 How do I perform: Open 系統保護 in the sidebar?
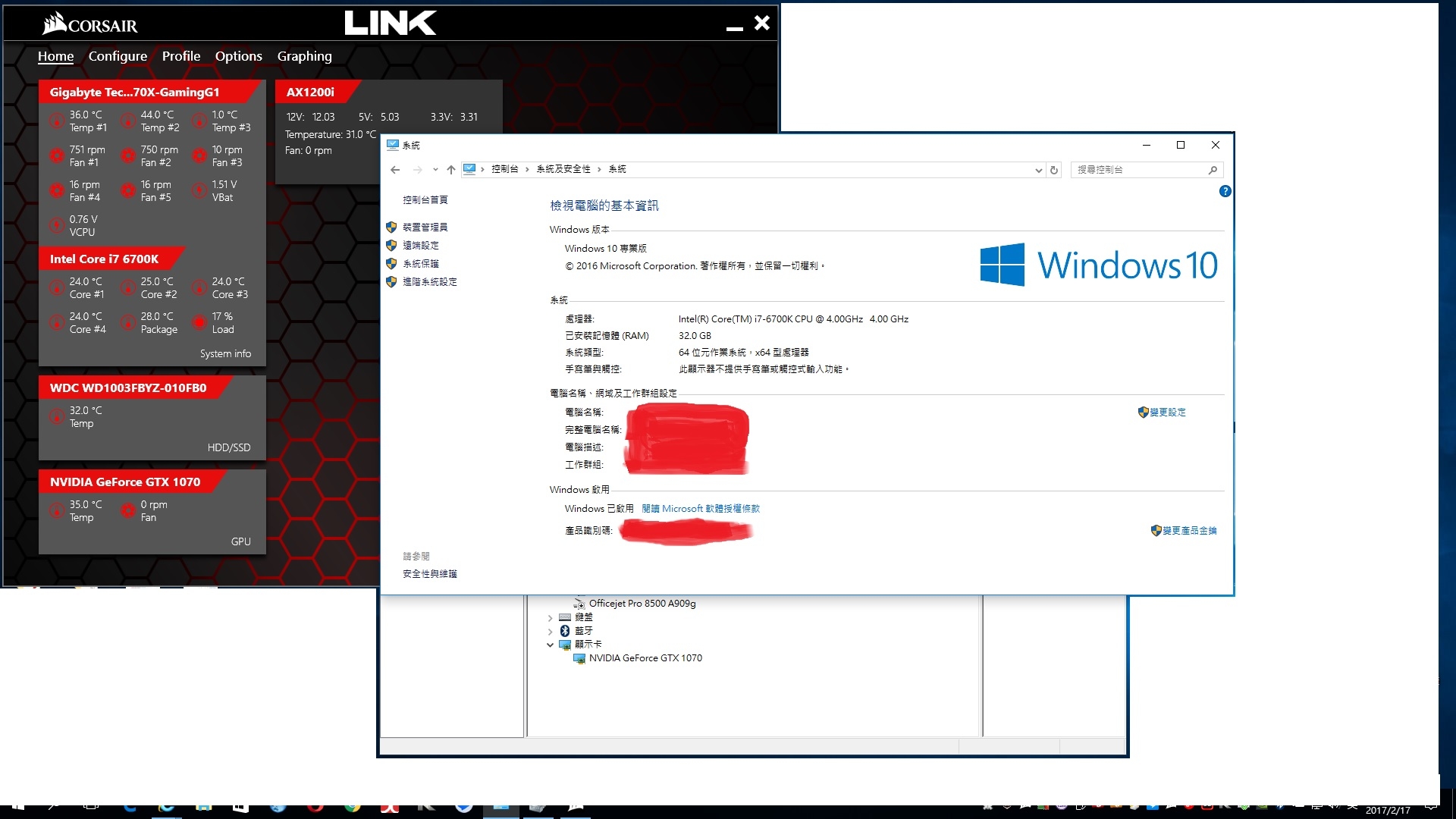420,264
